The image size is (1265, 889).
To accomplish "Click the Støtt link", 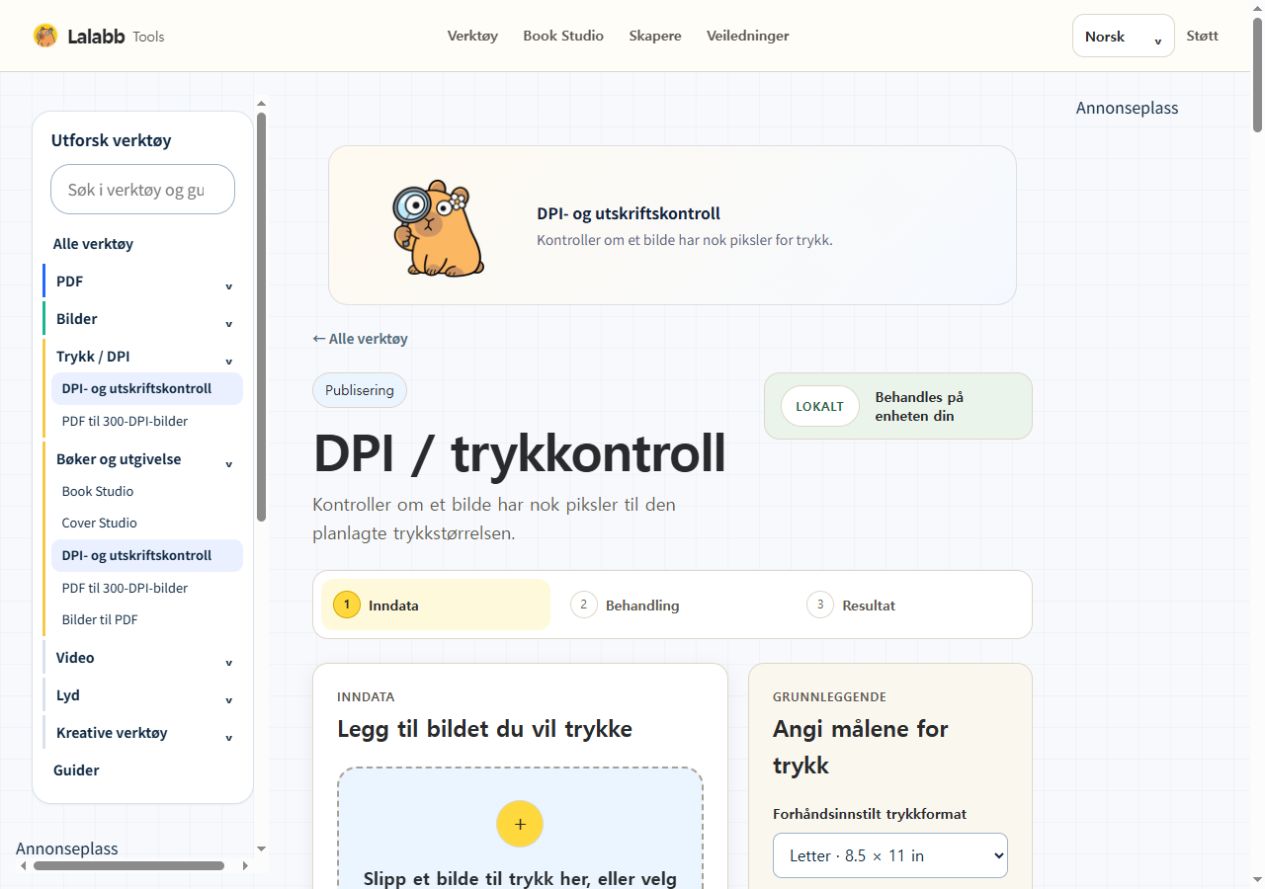I will [1202, 36].
